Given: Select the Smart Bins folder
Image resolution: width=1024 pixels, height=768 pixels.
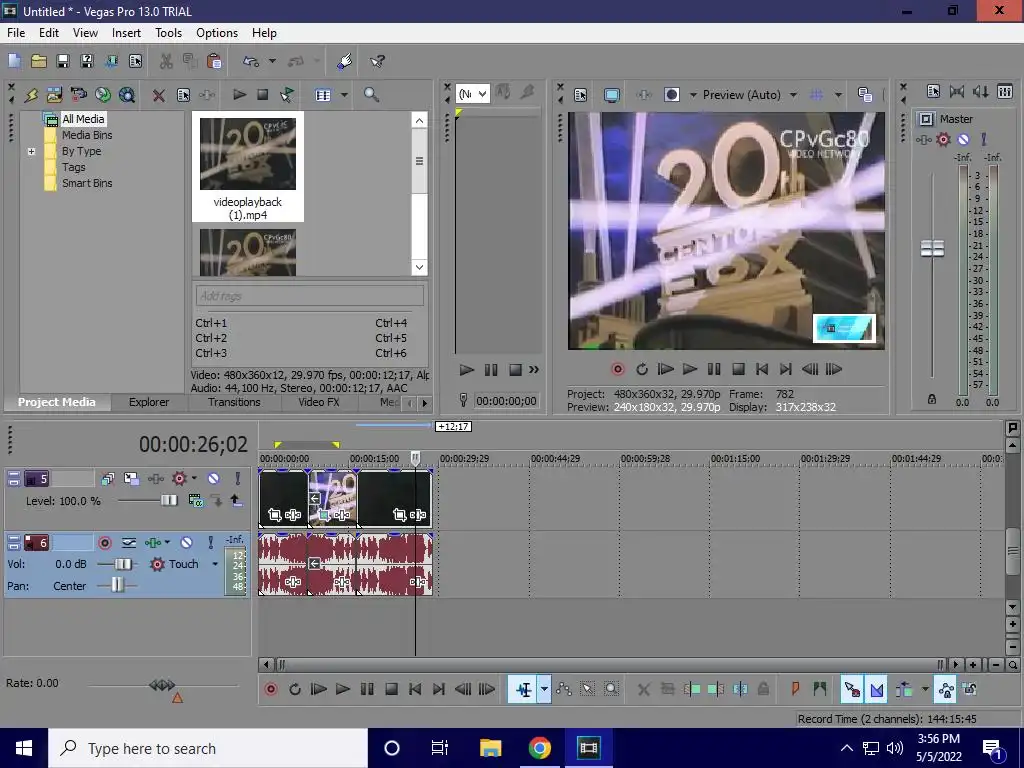Looking at the screenshot, I should coord(87,184).
